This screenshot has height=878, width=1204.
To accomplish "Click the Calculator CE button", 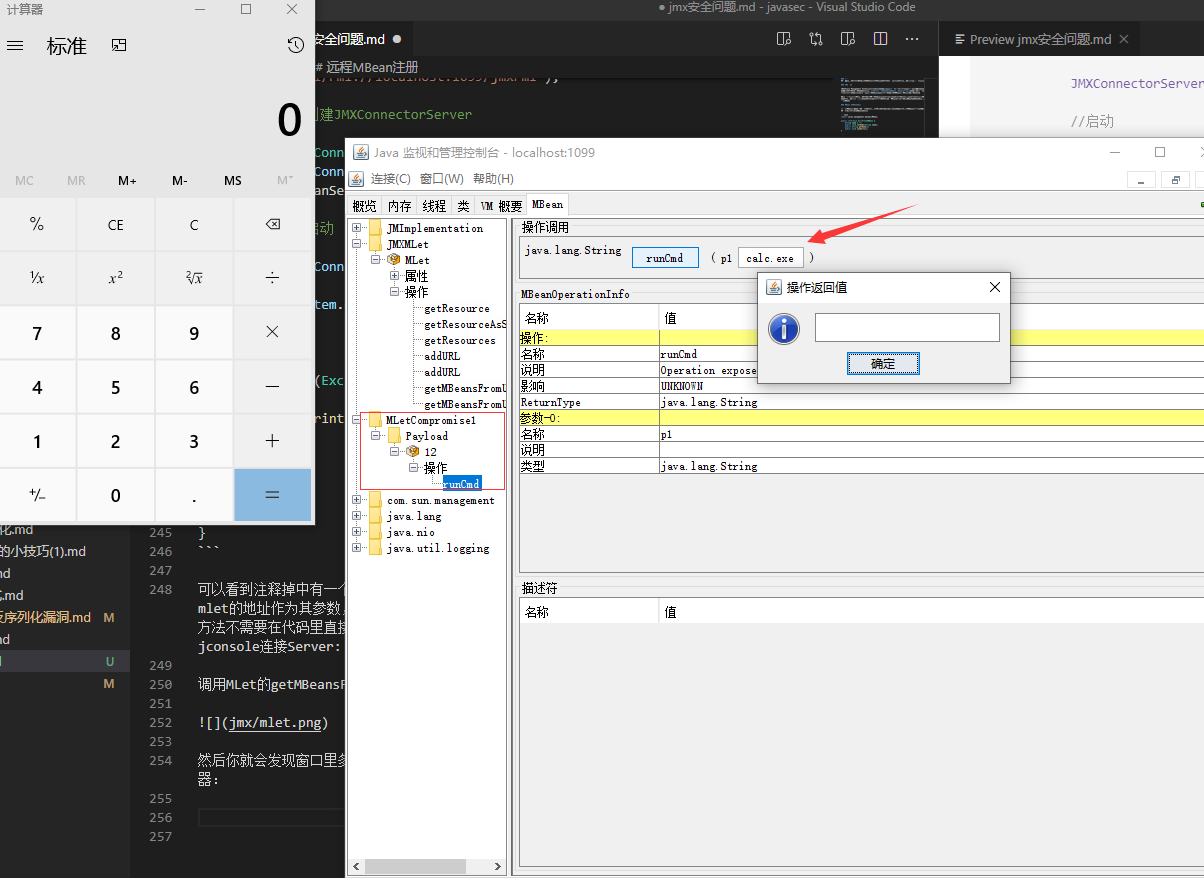I will click(116, 224).
